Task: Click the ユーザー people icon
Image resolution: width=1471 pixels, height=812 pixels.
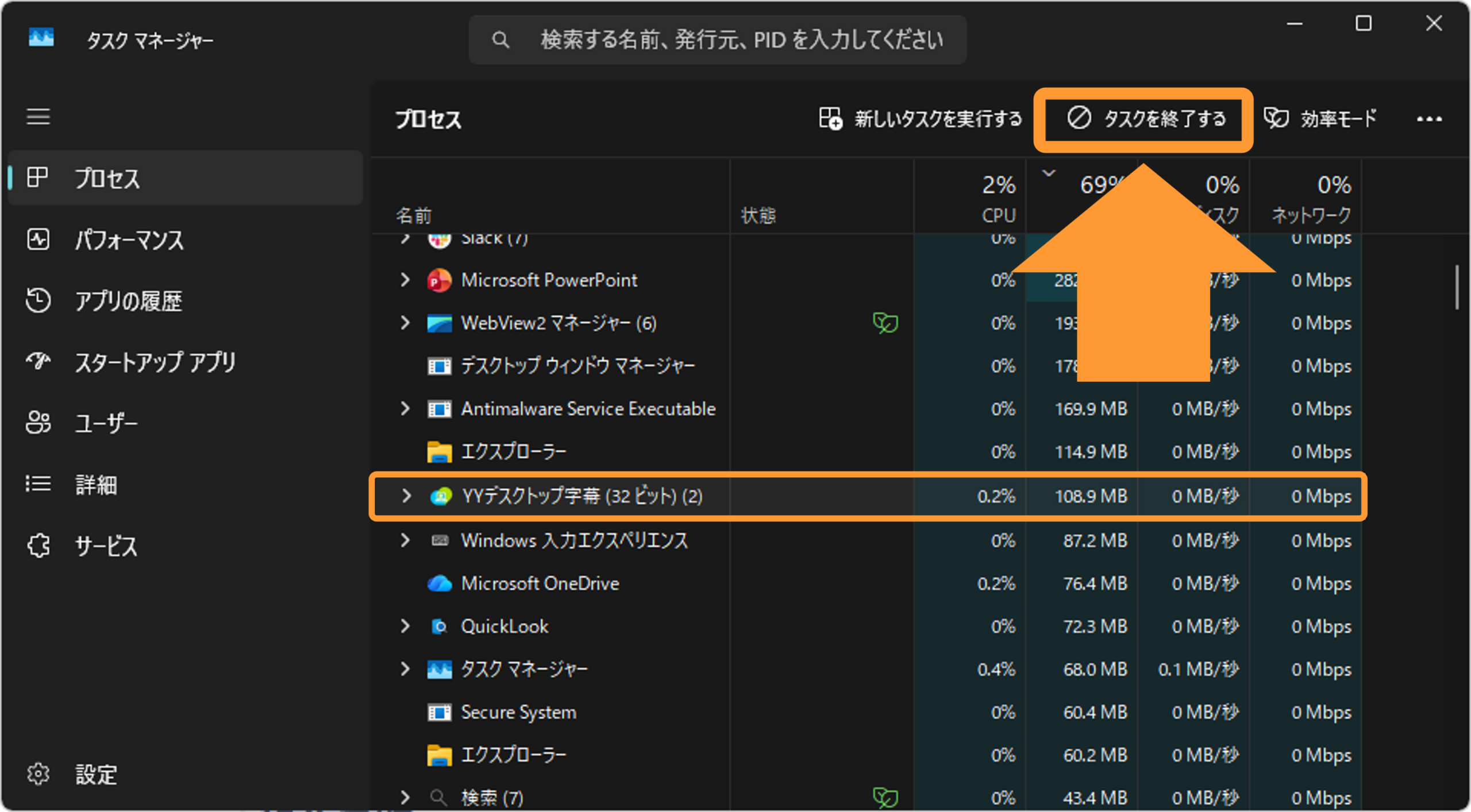Action: (38, 423)
